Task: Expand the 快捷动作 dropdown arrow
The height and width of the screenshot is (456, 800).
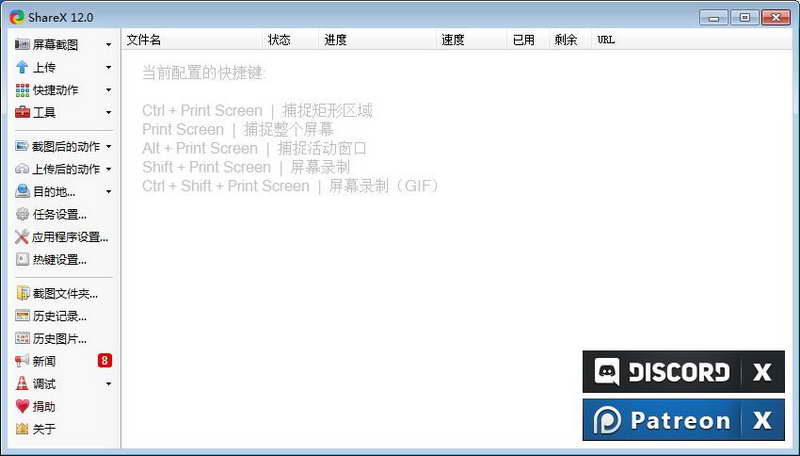Action: pyautogui.click(x=108, y=90)
